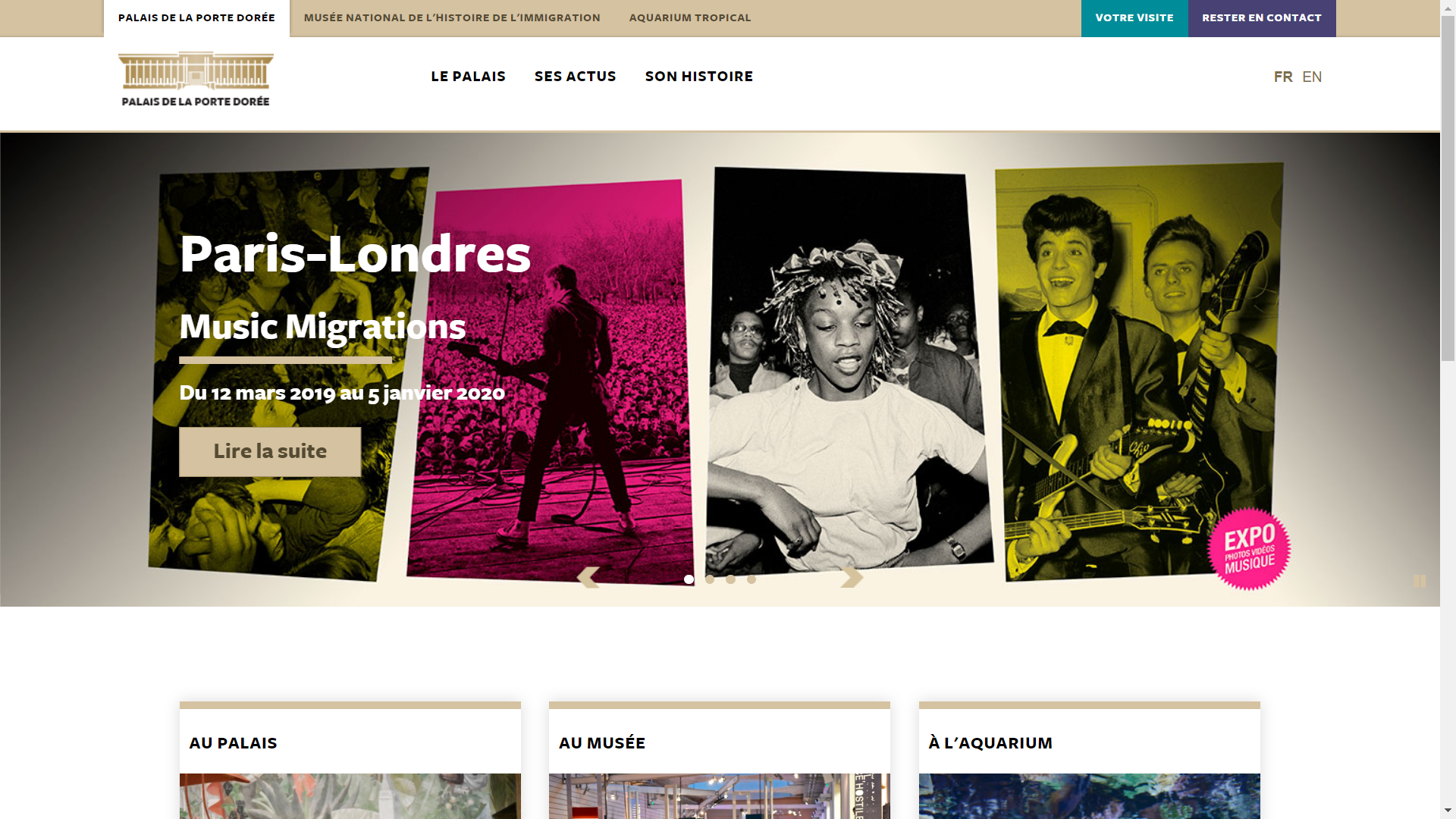This screenshot has width=1456, height=819.
Task: Pause the slideshow with the pause icon
Action: pos(1420,581)
